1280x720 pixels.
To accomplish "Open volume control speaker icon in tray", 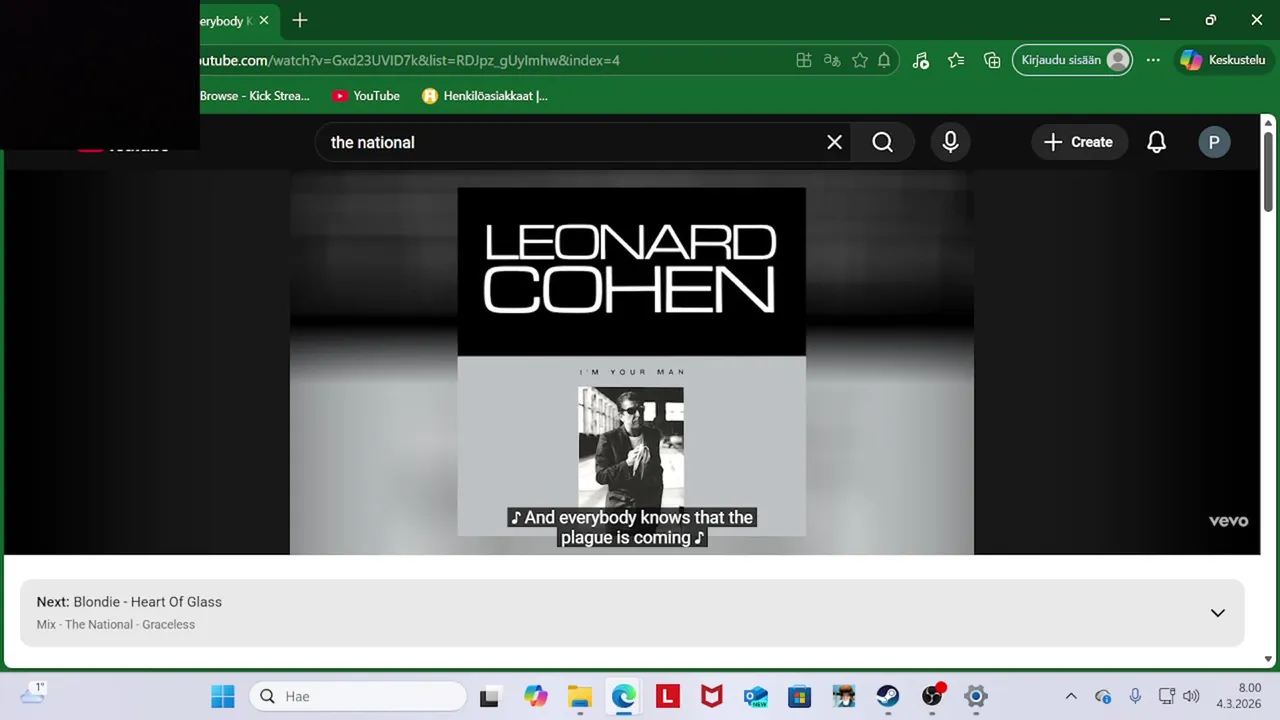I will click(1190, 696).
